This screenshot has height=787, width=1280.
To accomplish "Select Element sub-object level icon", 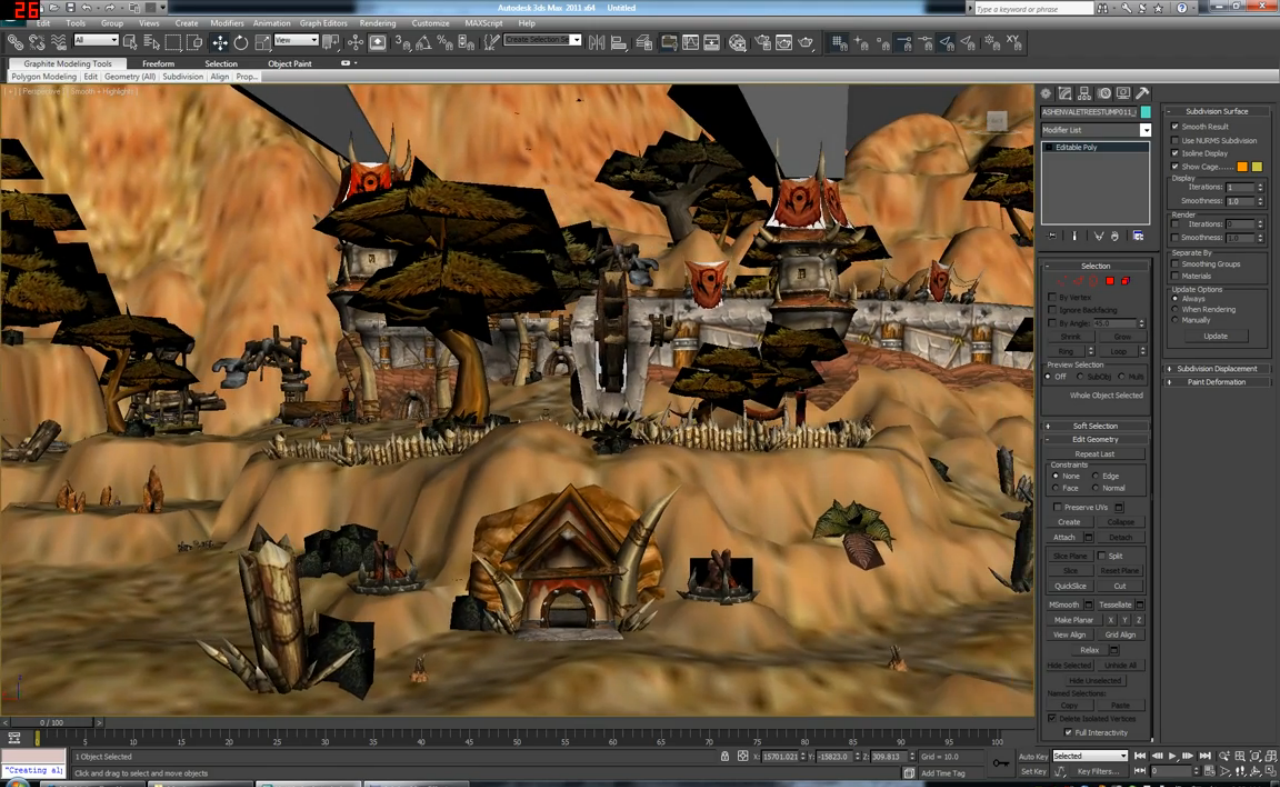I will [1125, 281].
